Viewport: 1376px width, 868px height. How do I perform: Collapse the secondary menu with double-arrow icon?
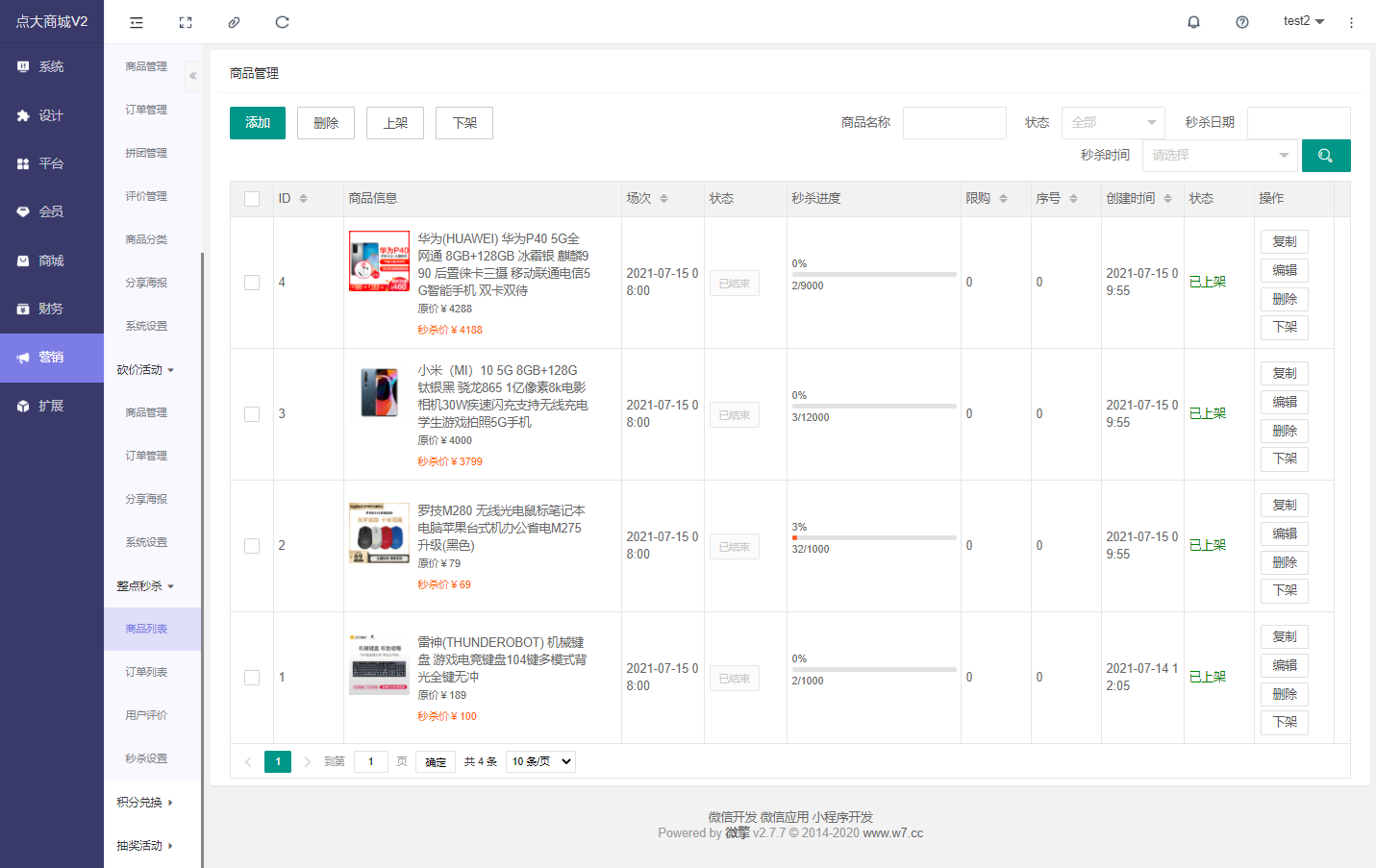coord(193,76)
